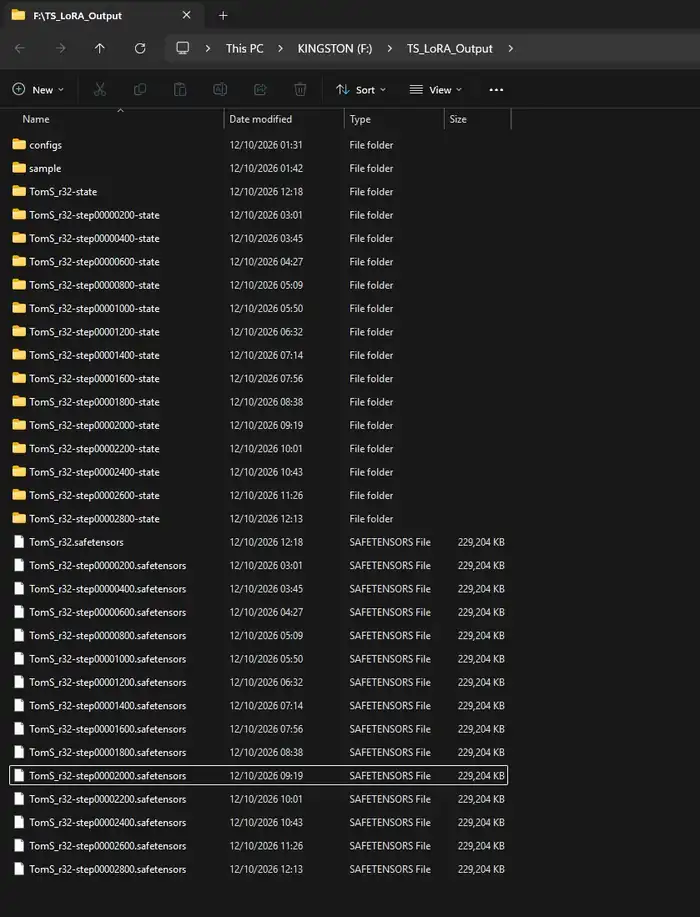Select TomS_r32-step00001400-state folder name
This screenshot has width=700, height=917.
[x=94, y=355]
